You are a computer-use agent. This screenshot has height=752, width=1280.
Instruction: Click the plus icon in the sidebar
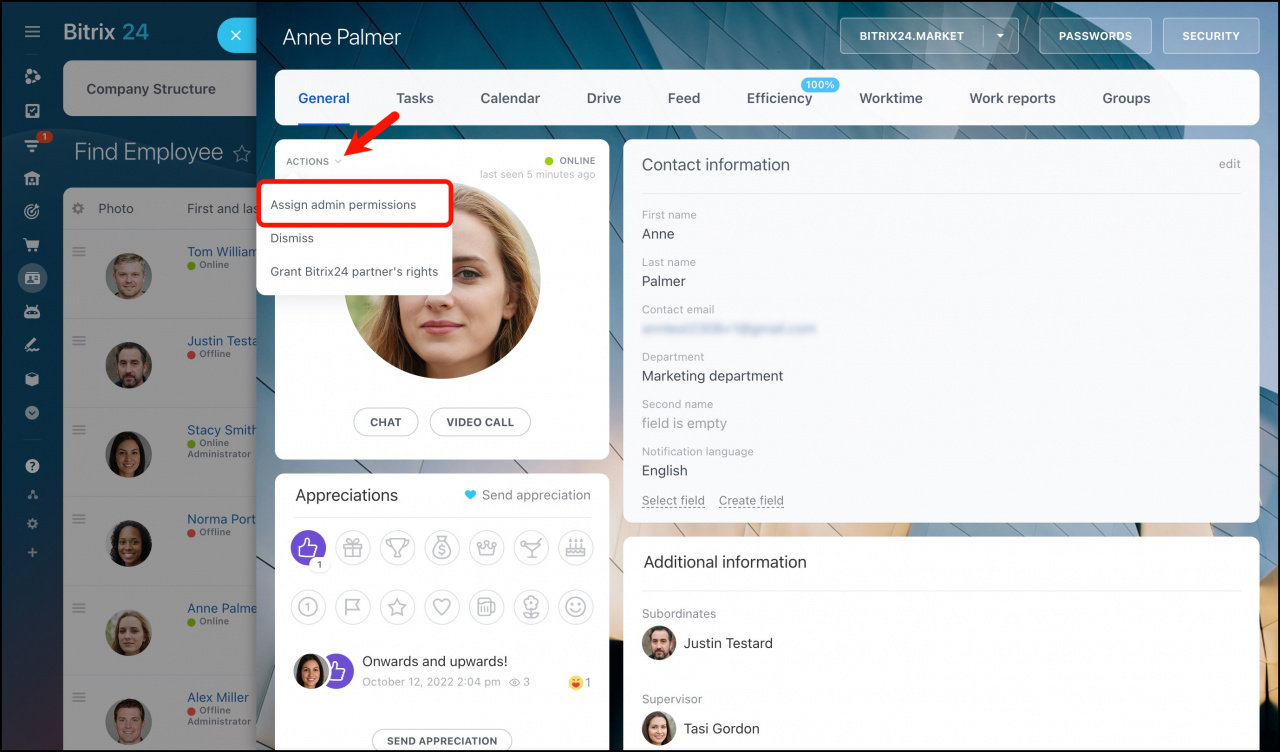pyautogui.click(x=32, y=552)
